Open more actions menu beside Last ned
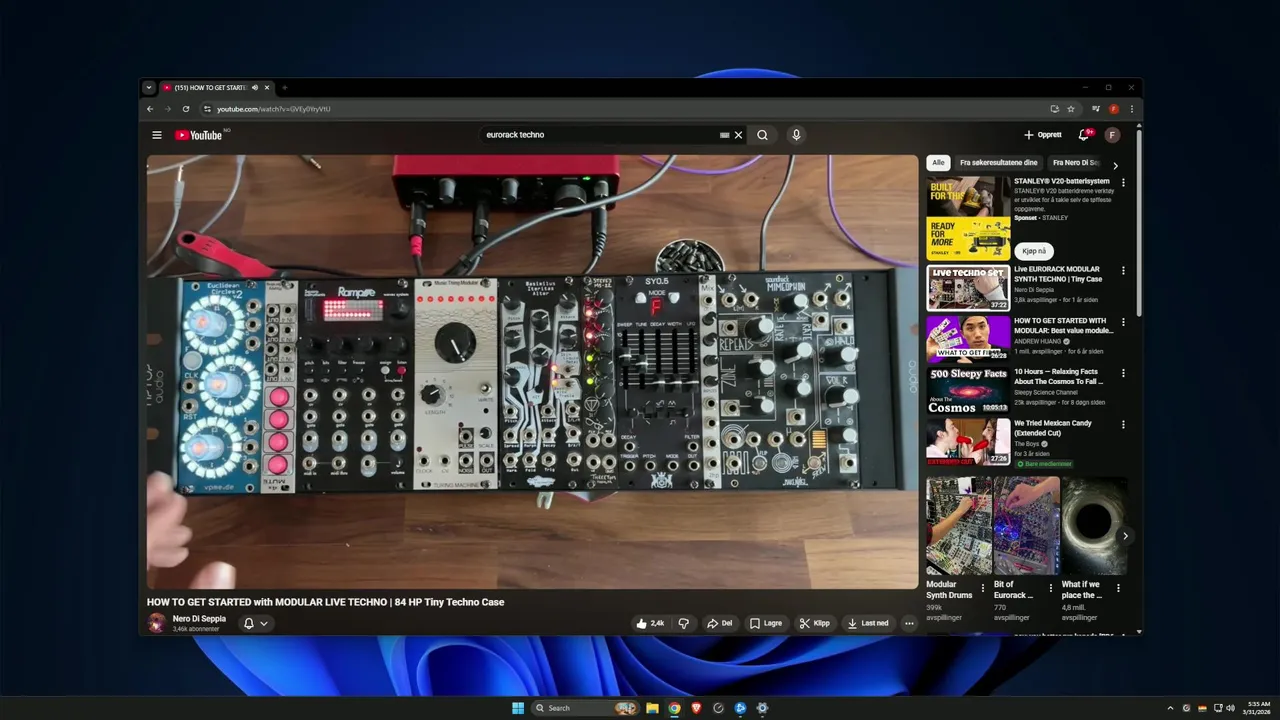The width and height of the screenshot is (1280, 720). 909,623
